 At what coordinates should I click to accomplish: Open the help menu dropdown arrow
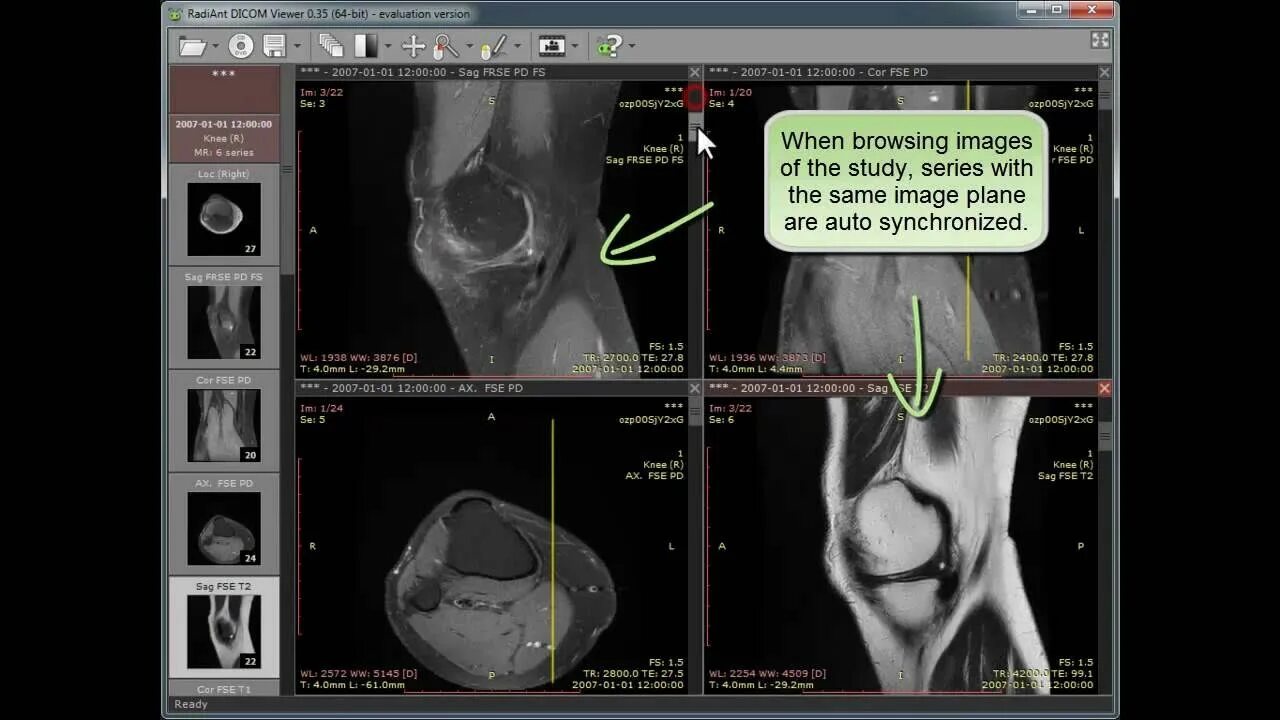click(632, 46)
